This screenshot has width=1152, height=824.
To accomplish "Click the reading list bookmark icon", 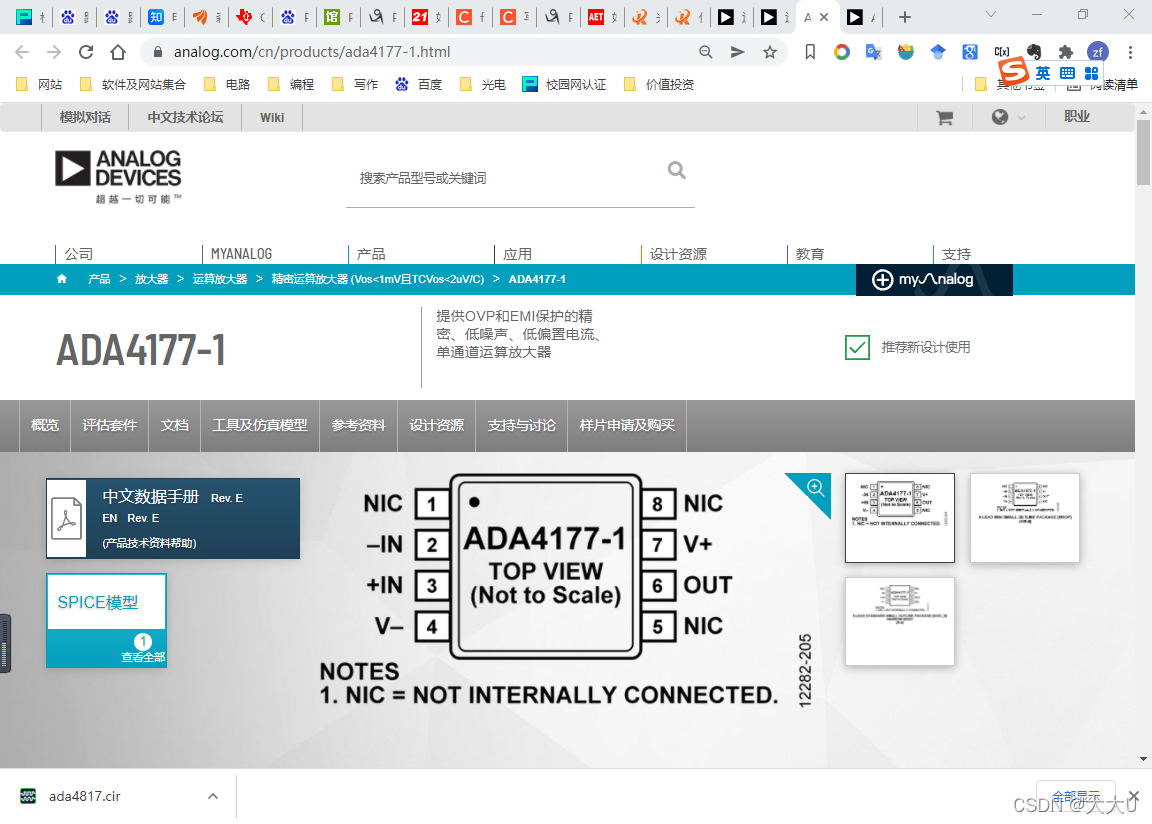I will [x=810, y=52].
